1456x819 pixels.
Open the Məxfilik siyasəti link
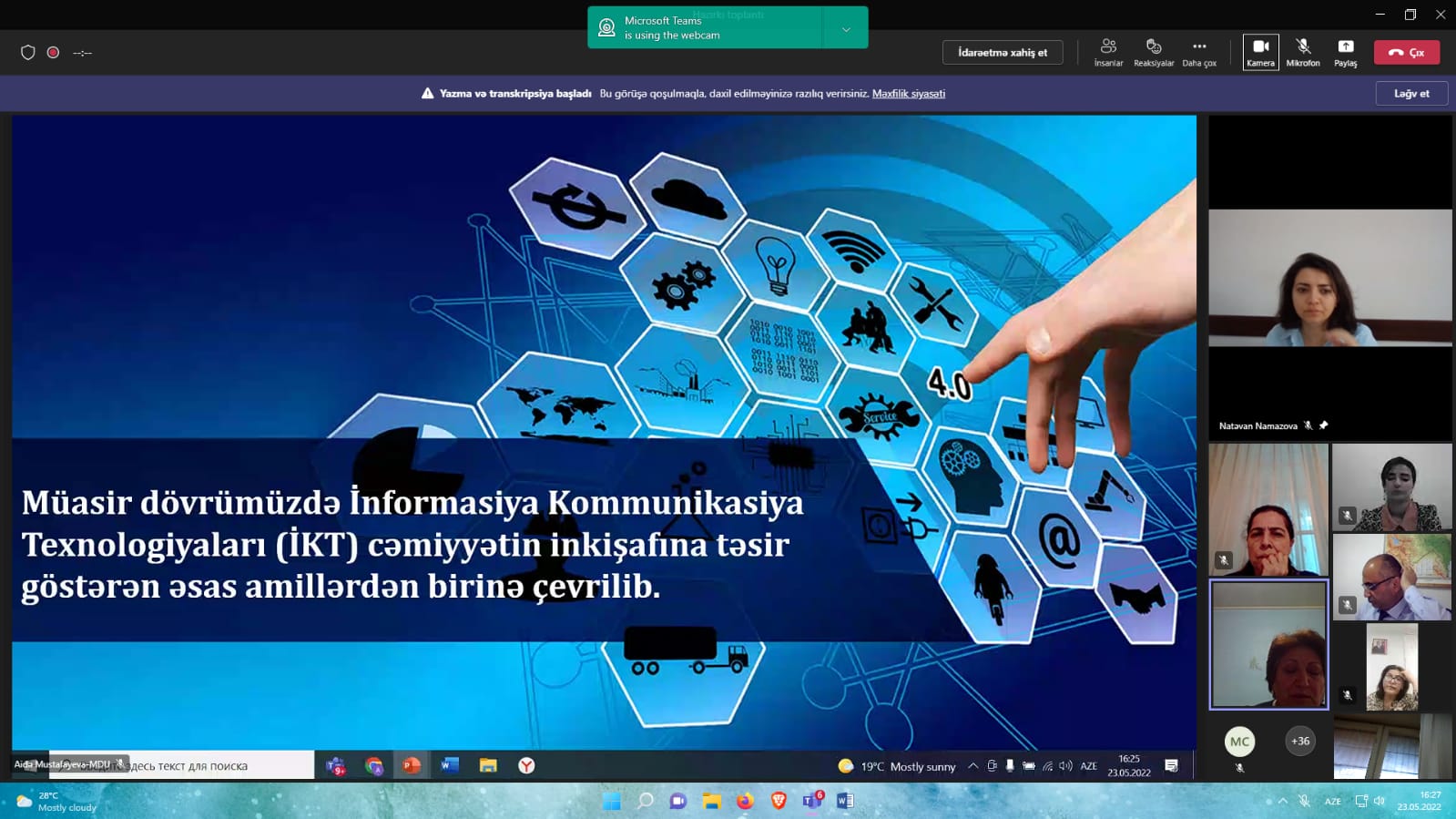coord(909,94)
